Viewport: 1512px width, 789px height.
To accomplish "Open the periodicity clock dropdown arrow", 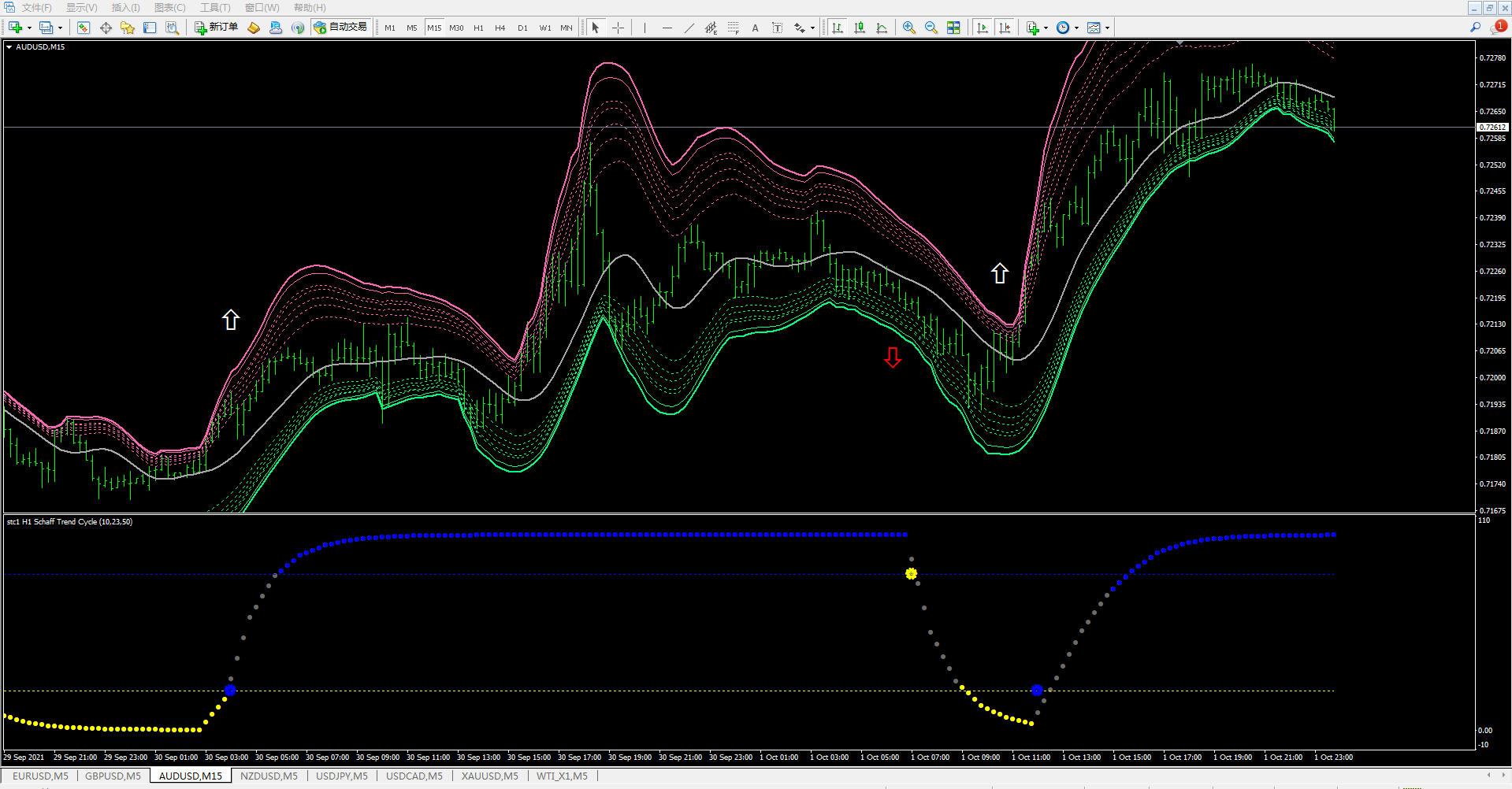I will (1076, 28).
